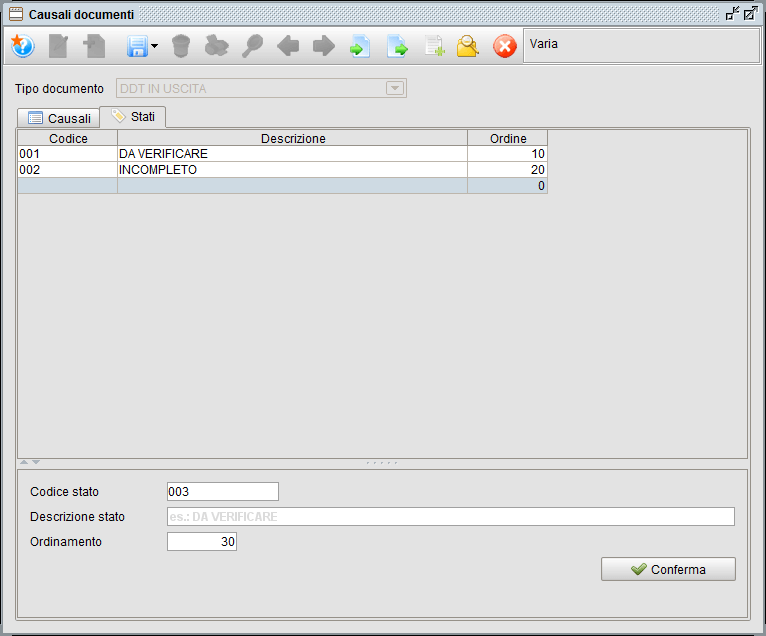The width and height of the screenshot is (766, 636).
Task: Click the Descrizione column header
Action: click(293, 138)
